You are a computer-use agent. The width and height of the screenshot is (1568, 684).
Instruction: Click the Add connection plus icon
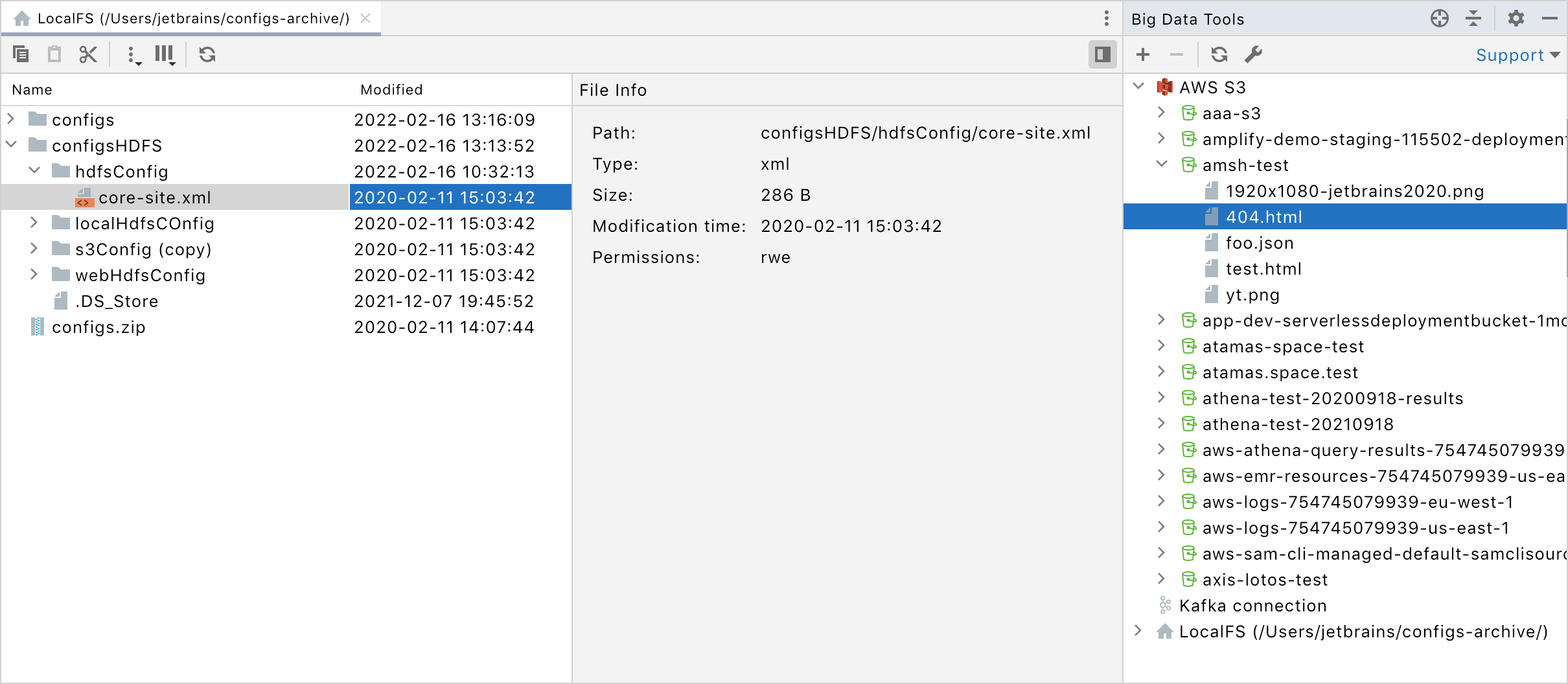coord(1142,54)
